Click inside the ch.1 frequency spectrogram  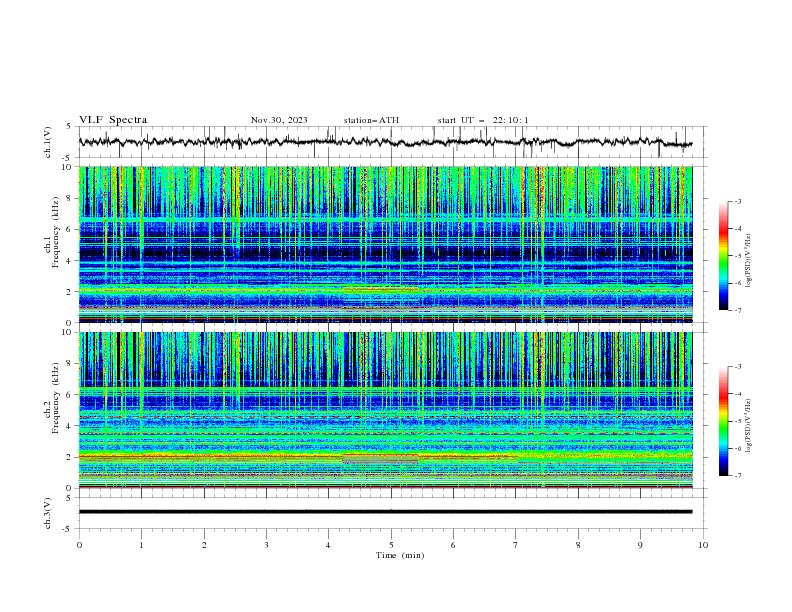pos(385,244)
